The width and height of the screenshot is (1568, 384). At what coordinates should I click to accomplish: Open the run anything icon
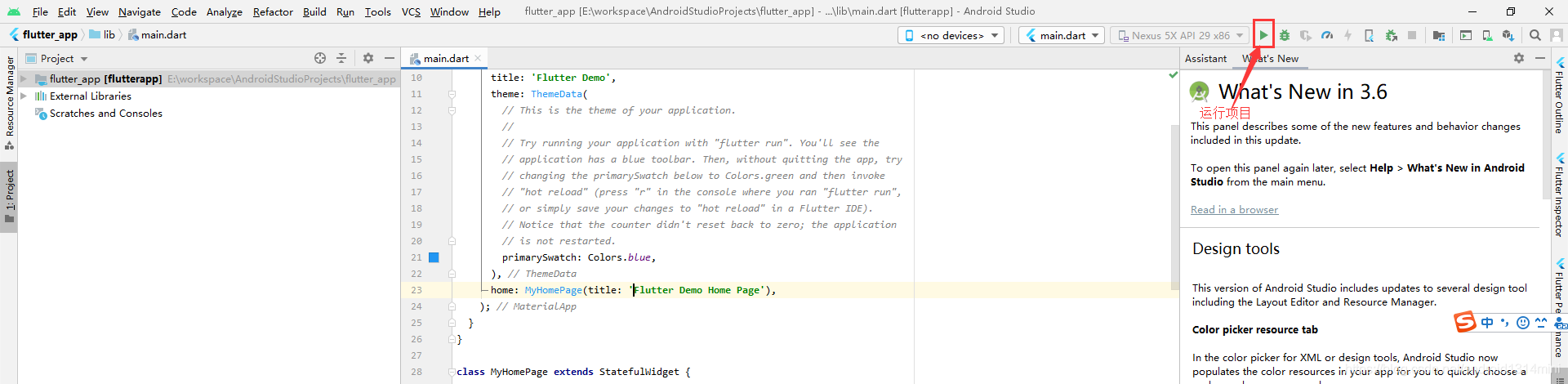(x=1466, y=35)
